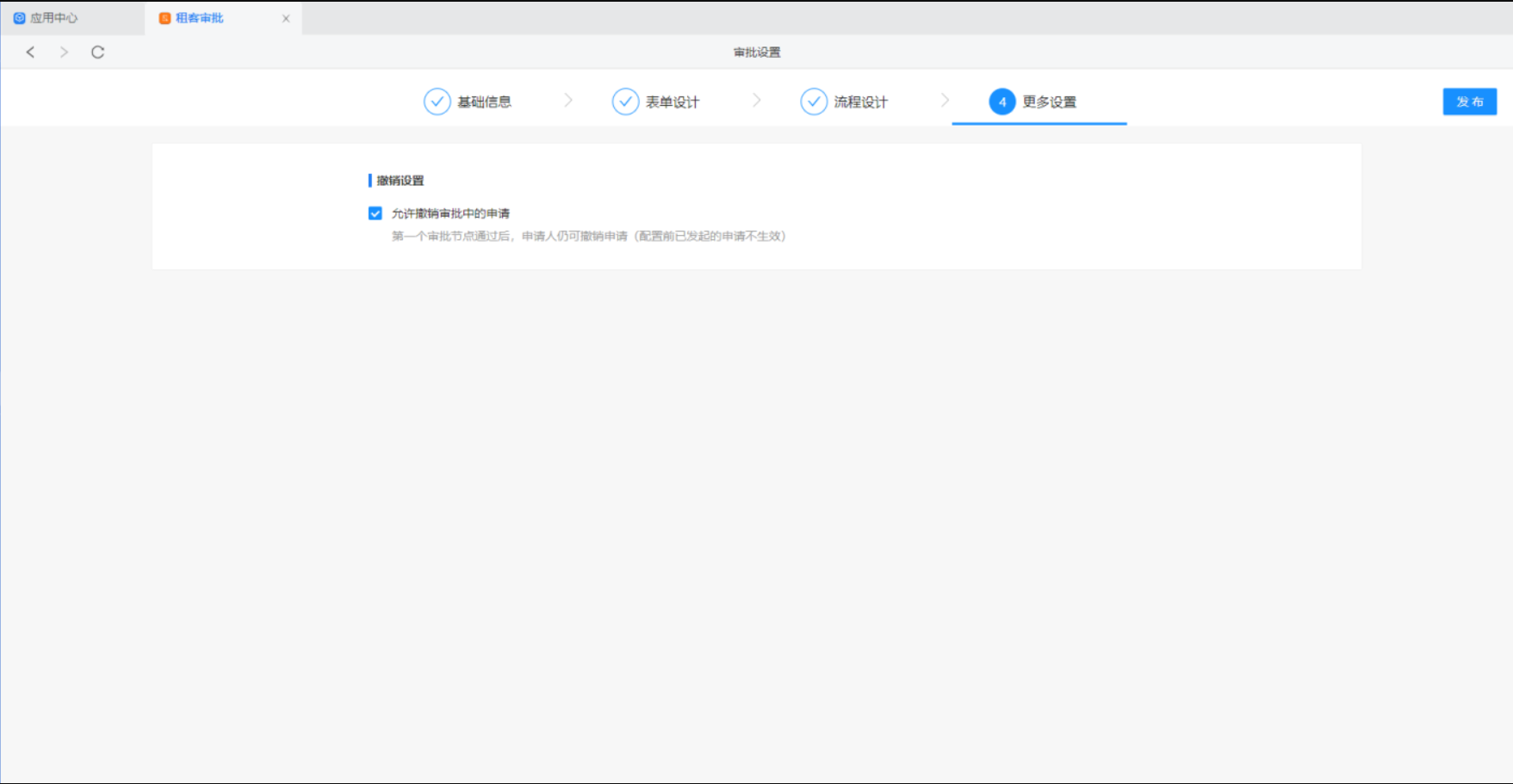Click the checkmark circle beside 基础信息
The image size is (1513, 784).
tap(437, 102)
